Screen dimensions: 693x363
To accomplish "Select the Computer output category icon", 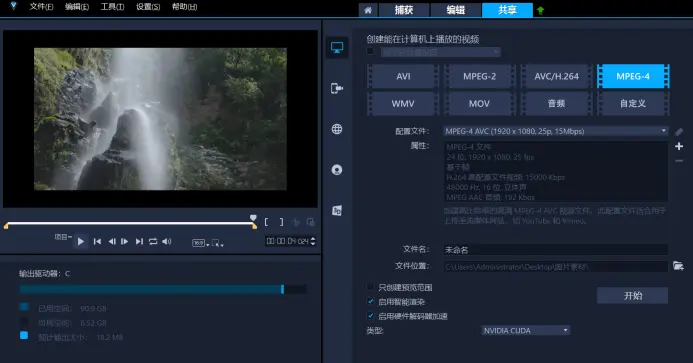I will pyautogui.click(x=337, y=47).
